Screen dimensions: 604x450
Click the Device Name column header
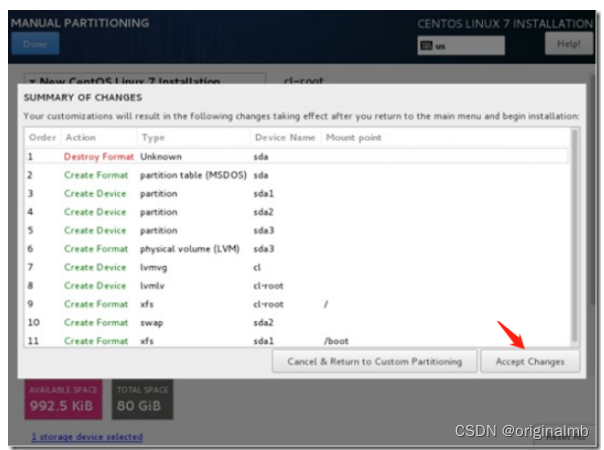[285, 138]
